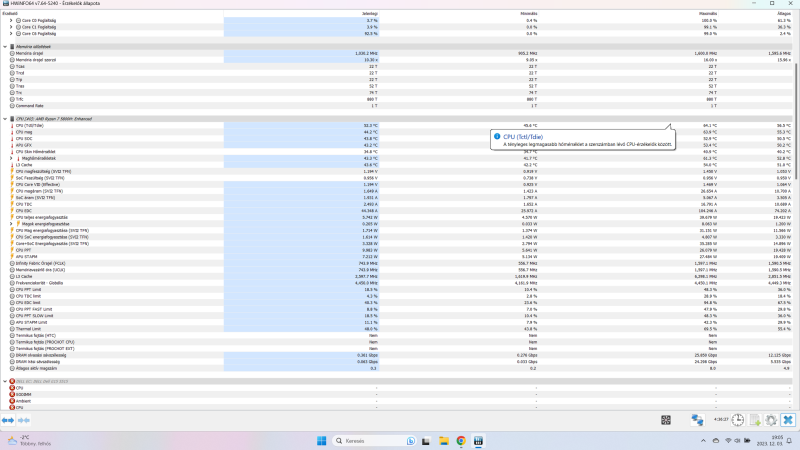
Task: Click the fit-to-window icon in bottom toolbar
Action: click(x=666, y=420)
